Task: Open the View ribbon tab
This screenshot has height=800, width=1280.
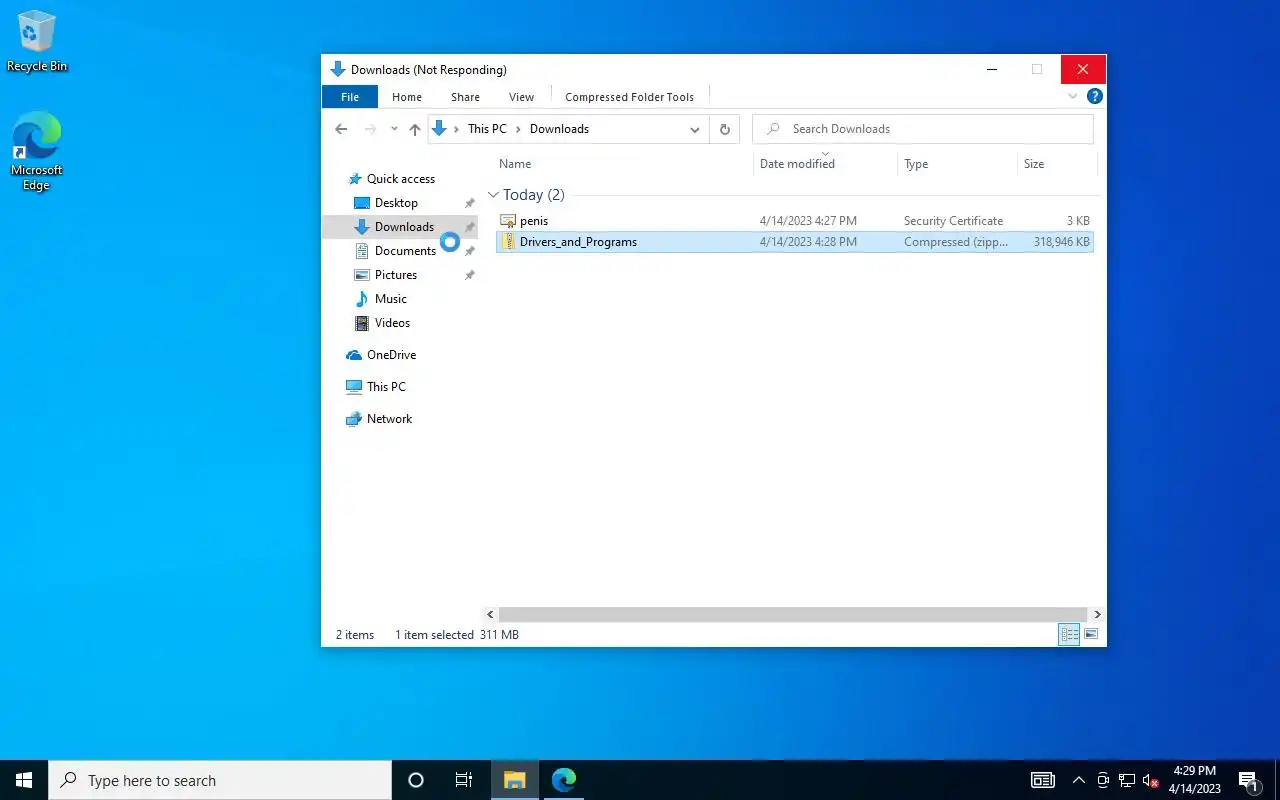Action: click(x=521, y=97)
